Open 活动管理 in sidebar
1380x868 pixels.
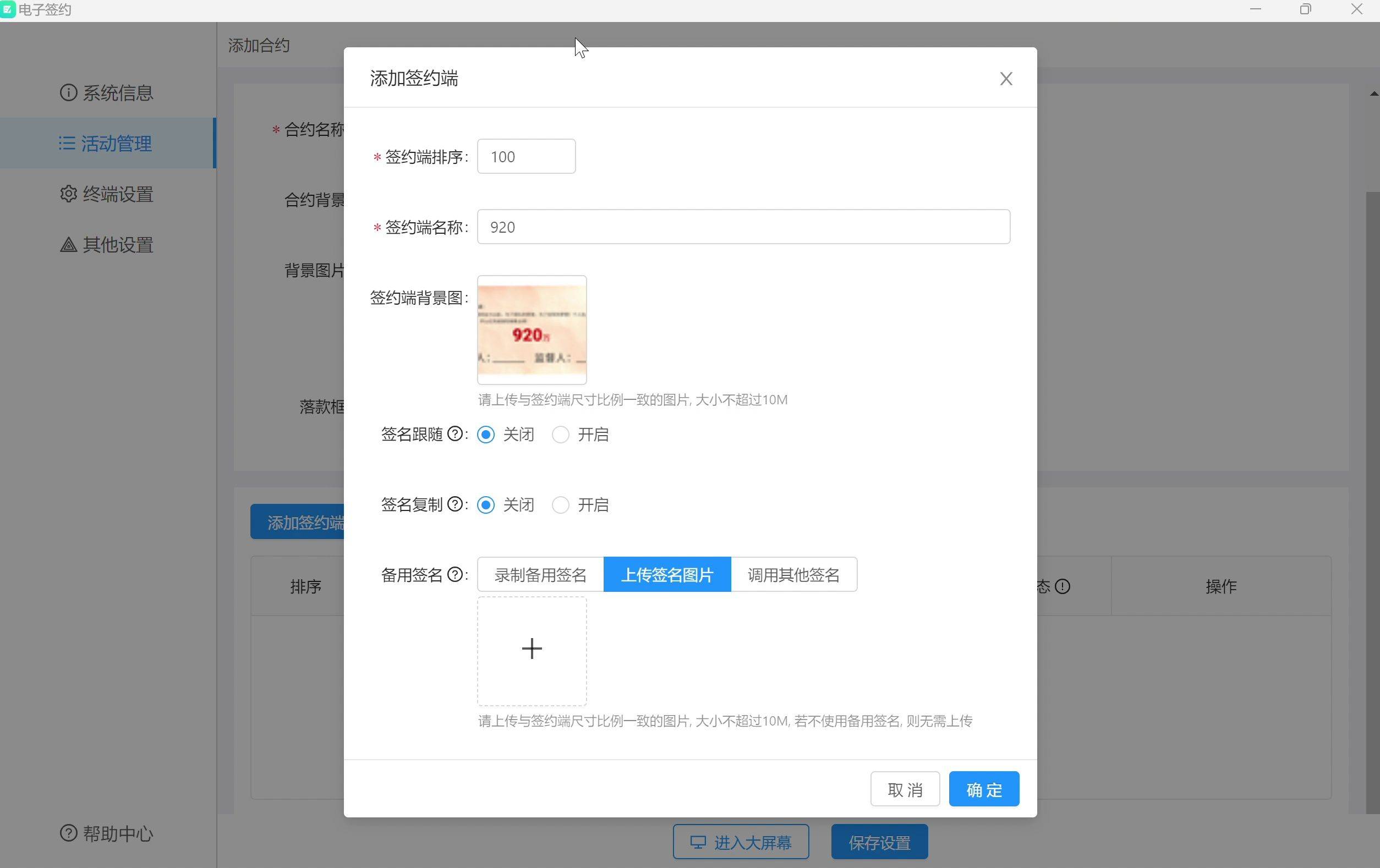(107, 143)
